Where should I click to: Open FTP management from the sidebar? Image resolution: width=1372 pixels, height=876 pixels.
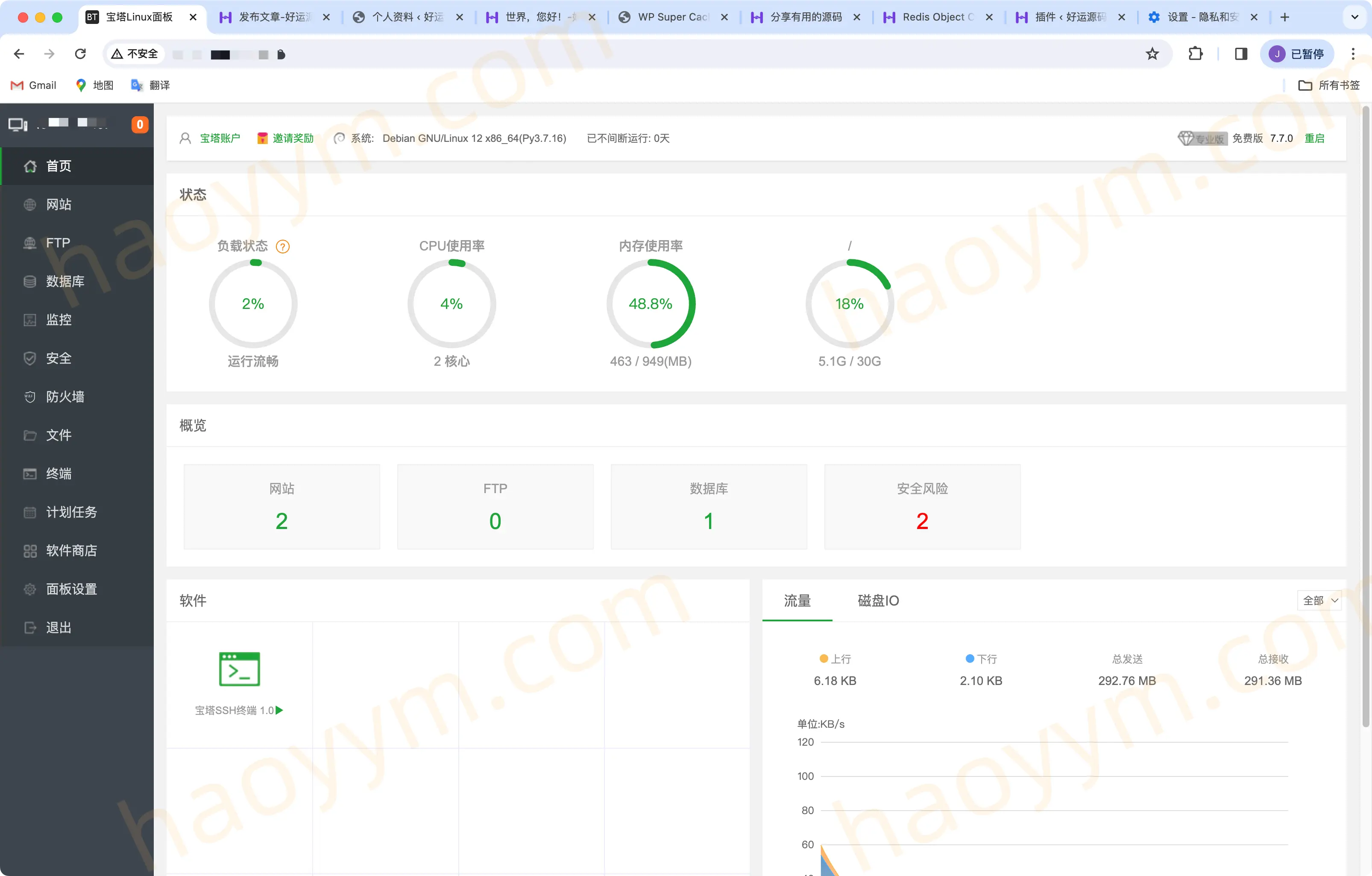(58, 242)
